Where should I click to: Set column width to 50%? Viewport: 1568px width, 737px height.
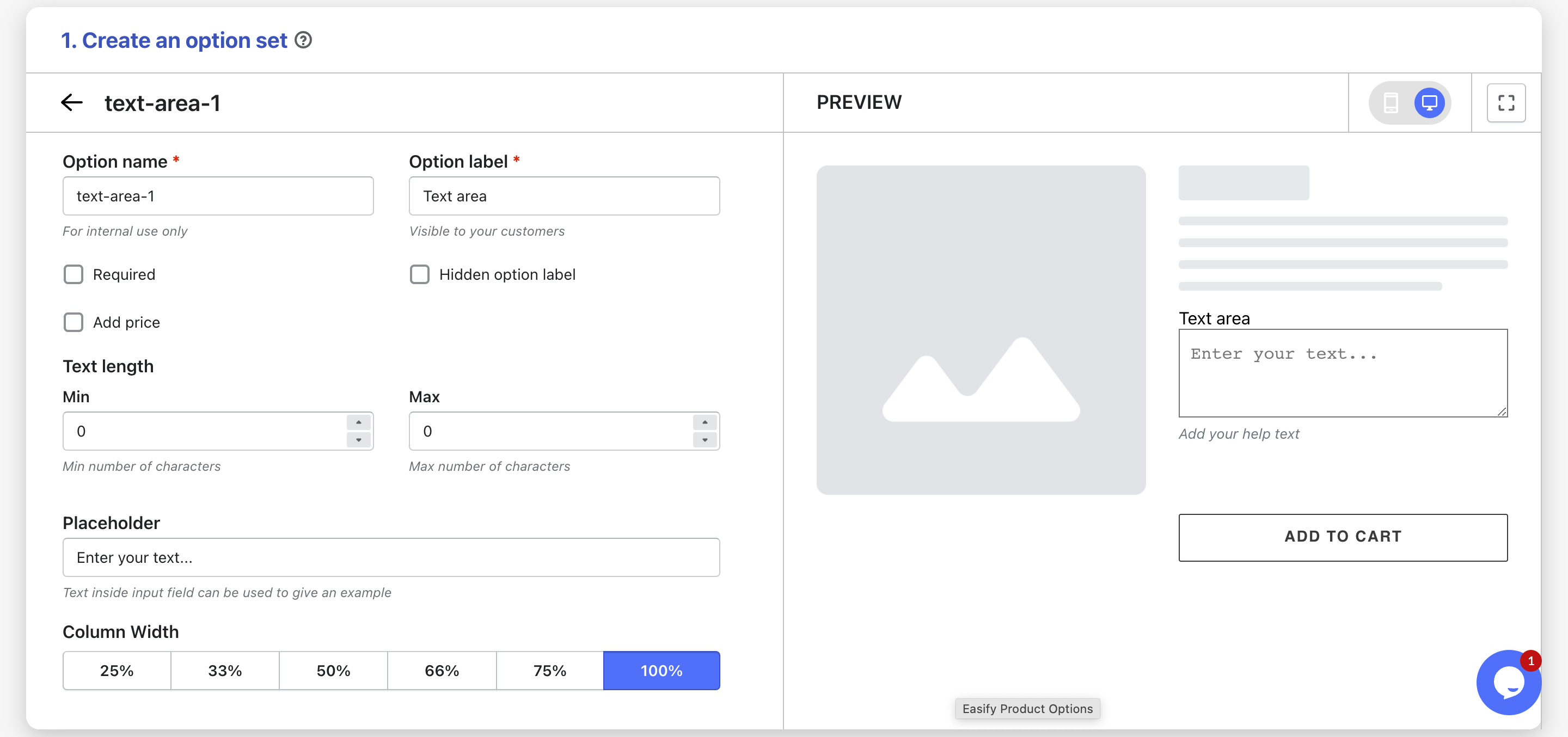[334, 671]
